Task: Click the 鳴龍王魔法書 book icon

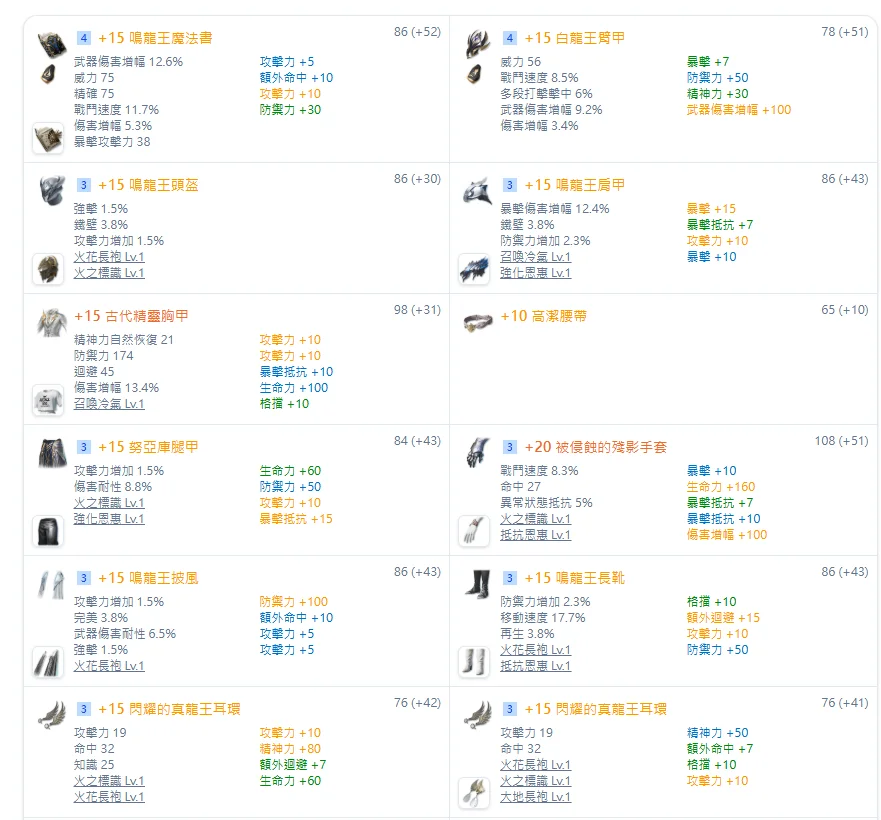Action: [49, 44]
